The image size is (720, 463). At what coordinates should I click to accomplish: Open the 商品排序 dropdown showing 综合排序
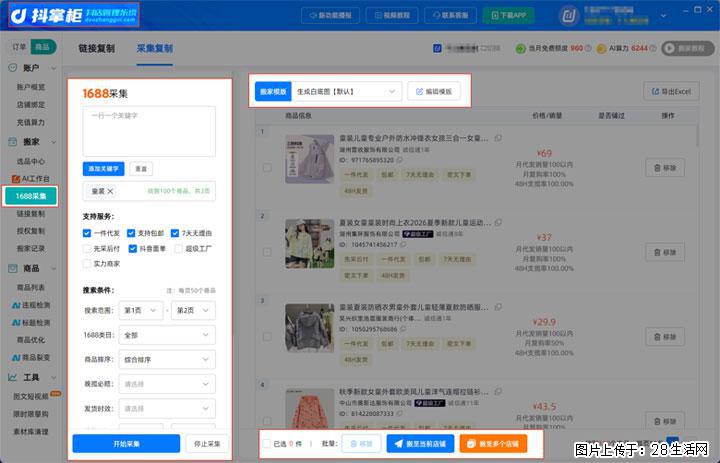click(167, 360)
